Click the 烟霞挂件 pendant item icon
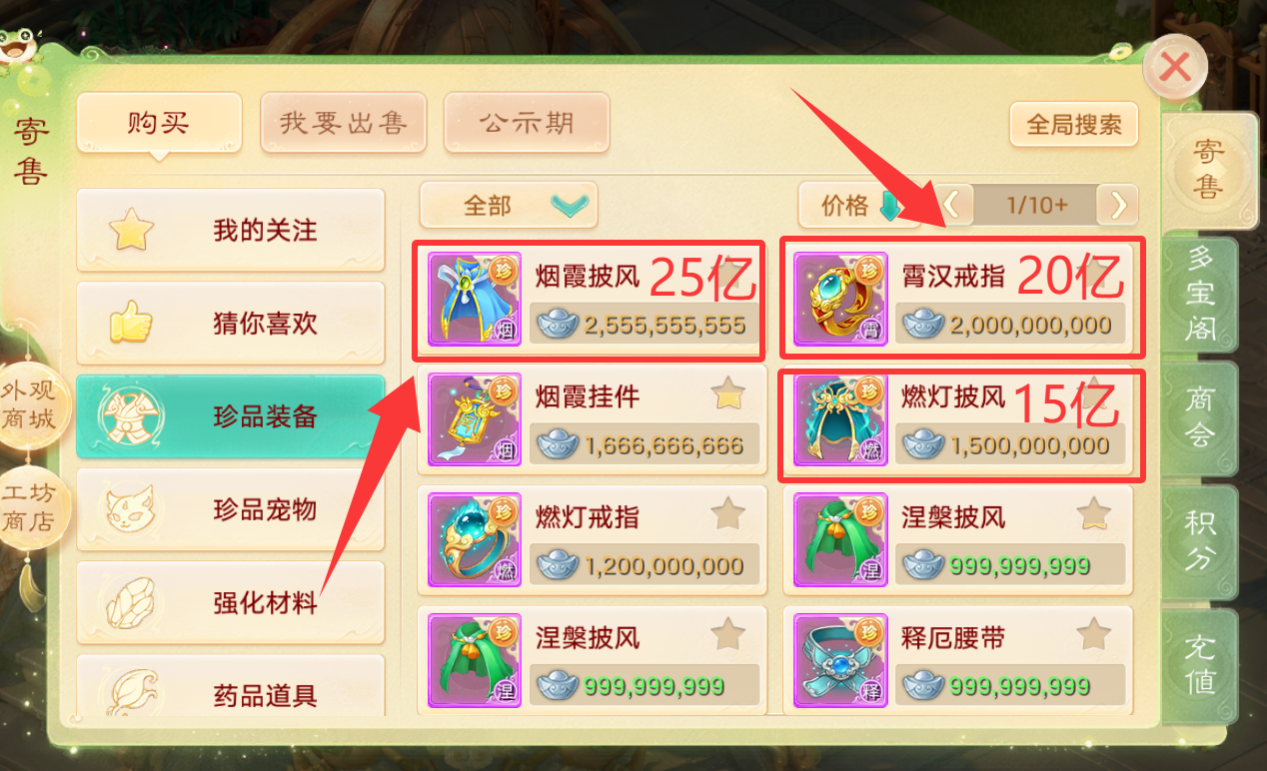Image resolution: width=1267 pixels, height=771 pixels. click(x=475, y=420)
